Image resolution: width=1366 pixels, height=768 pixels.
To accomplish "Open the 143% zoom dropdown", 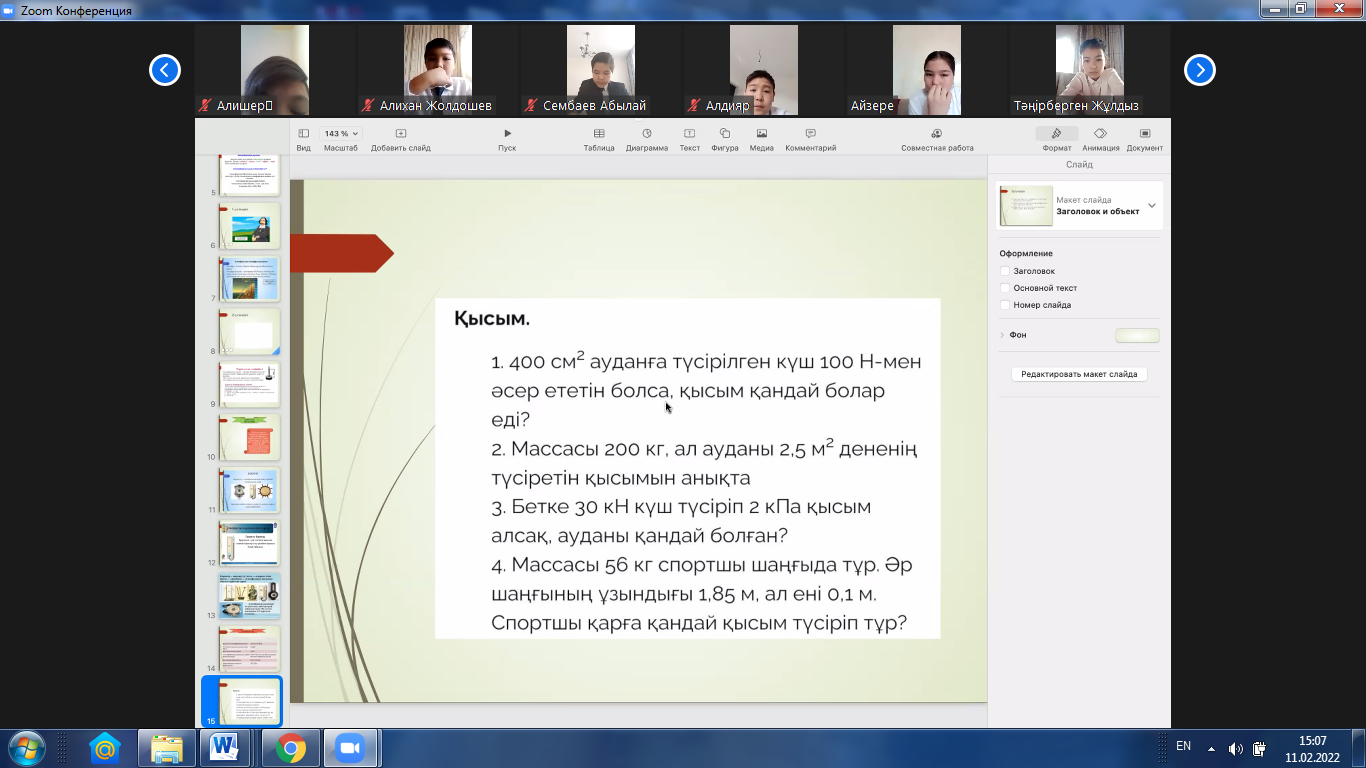I will [341, 134].
